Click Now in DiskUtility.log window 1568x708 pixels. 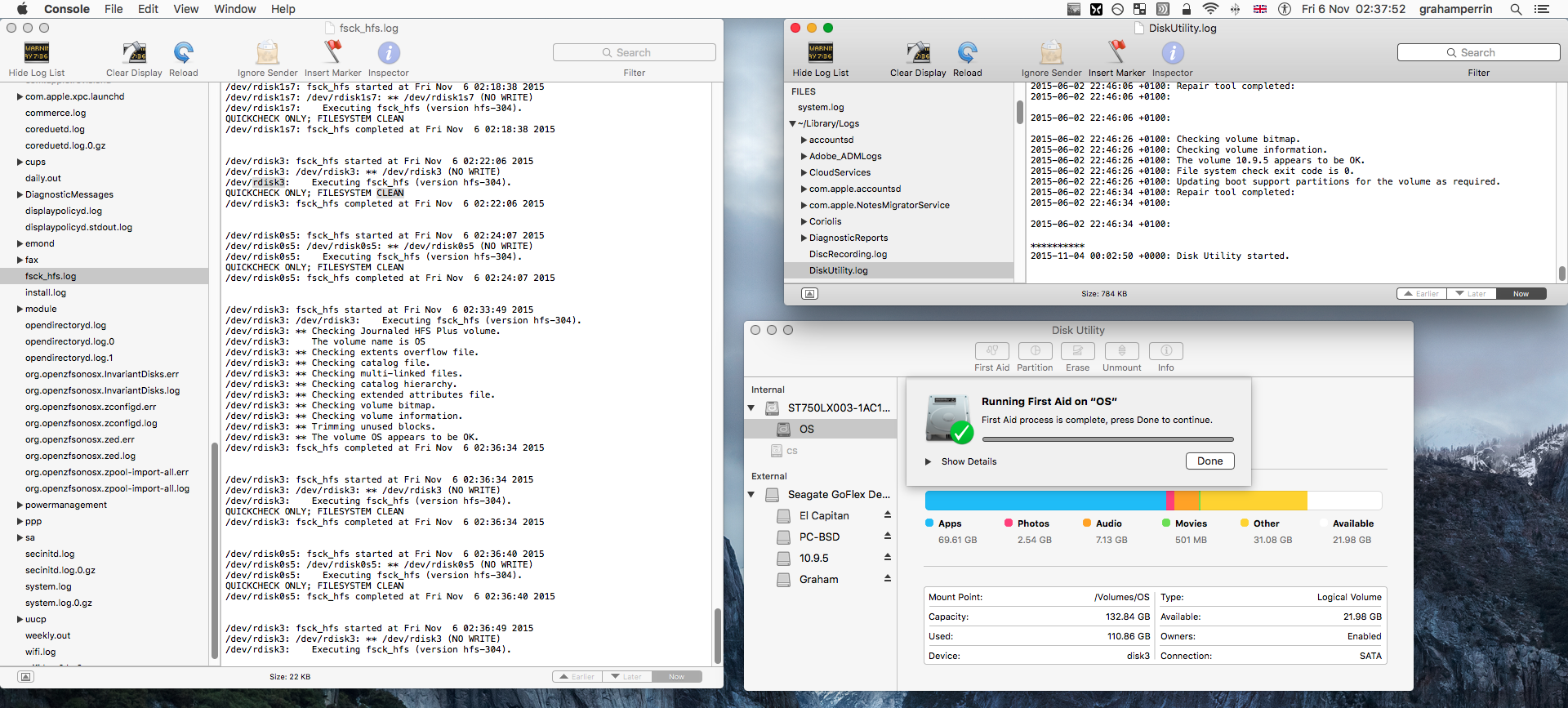pyautogui.click(x=1521, y=293)
